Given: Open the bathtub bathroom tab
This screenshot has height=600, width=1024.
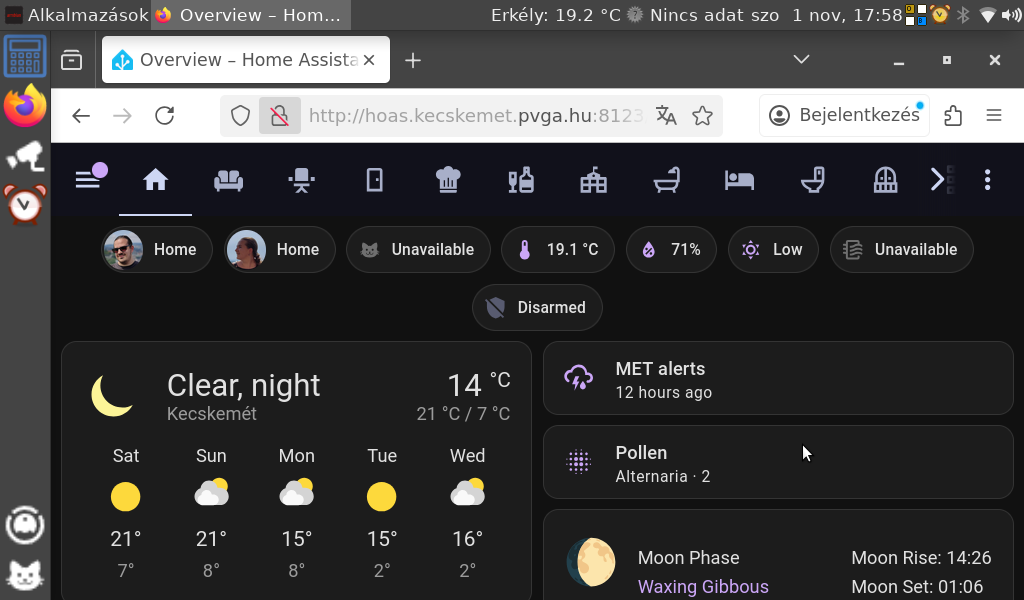Looking at the screenshot, I should 667,180.
